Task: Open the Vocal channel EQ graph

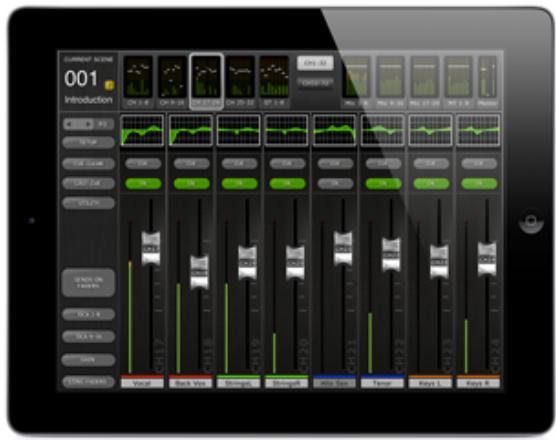Action: (x=143, y=130)
